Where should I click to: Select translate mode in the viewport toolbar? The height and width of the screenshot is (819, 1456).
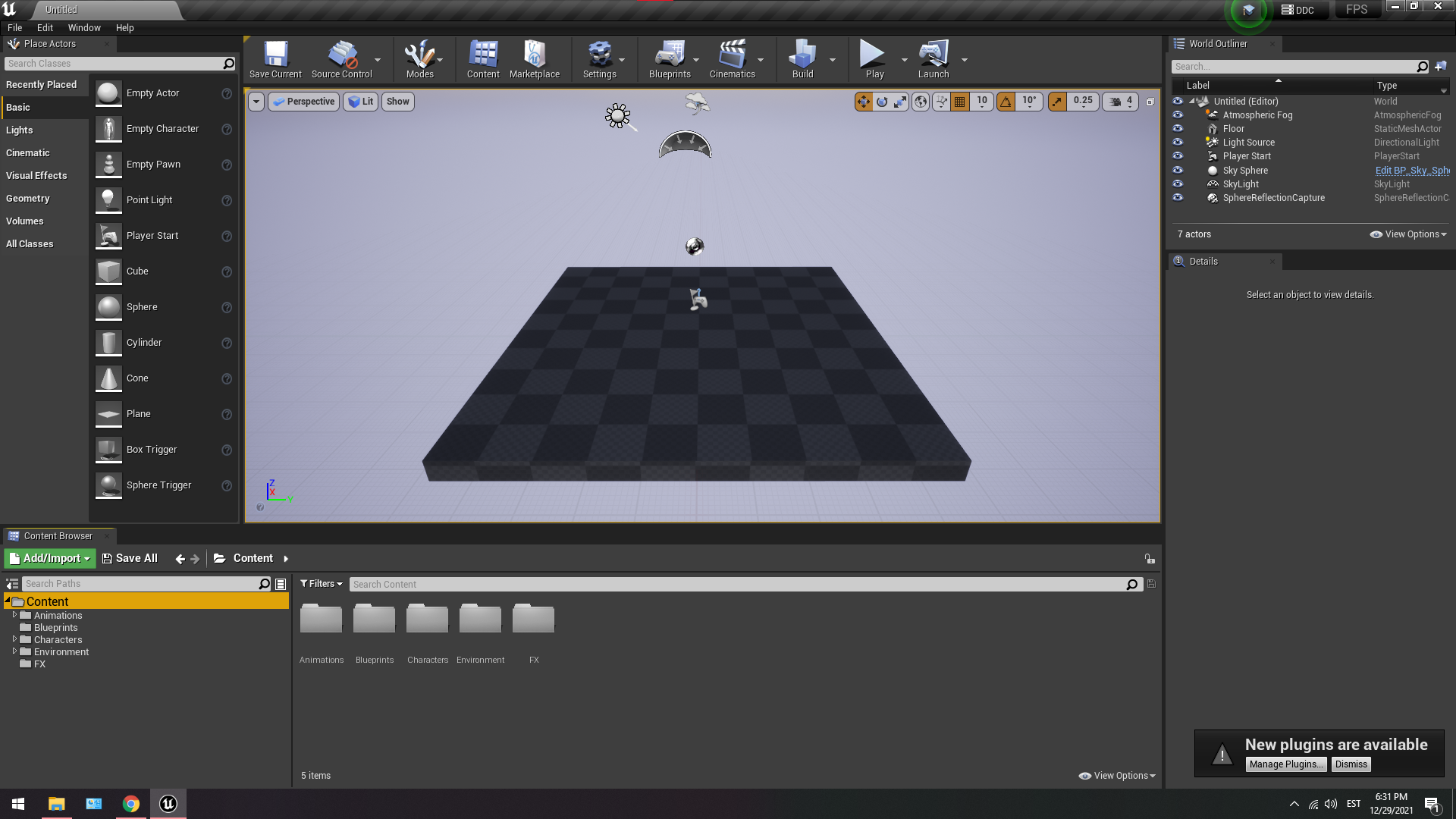coord(864,102)
